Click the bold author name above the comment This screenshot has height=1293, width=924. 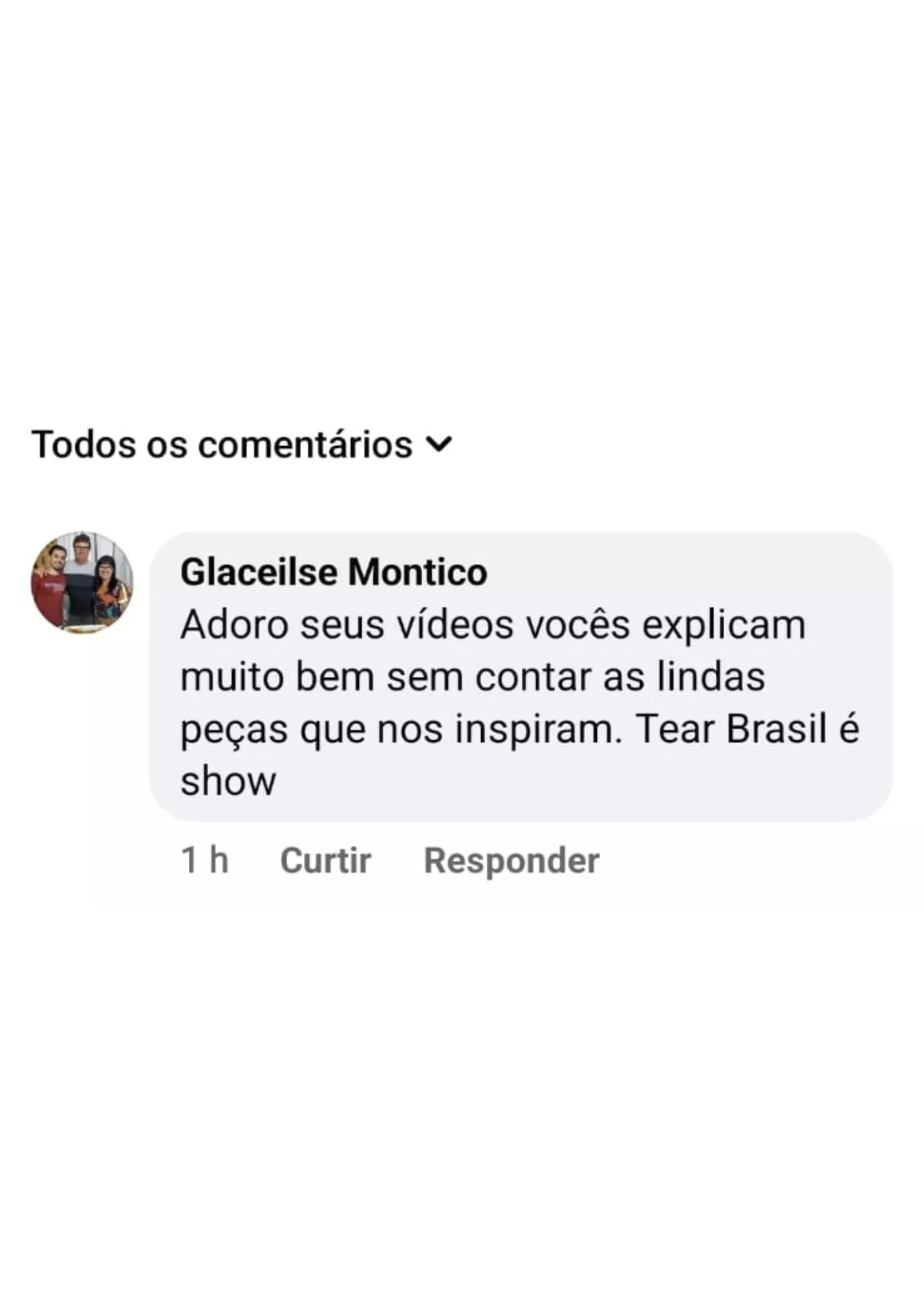pos(334,572)
